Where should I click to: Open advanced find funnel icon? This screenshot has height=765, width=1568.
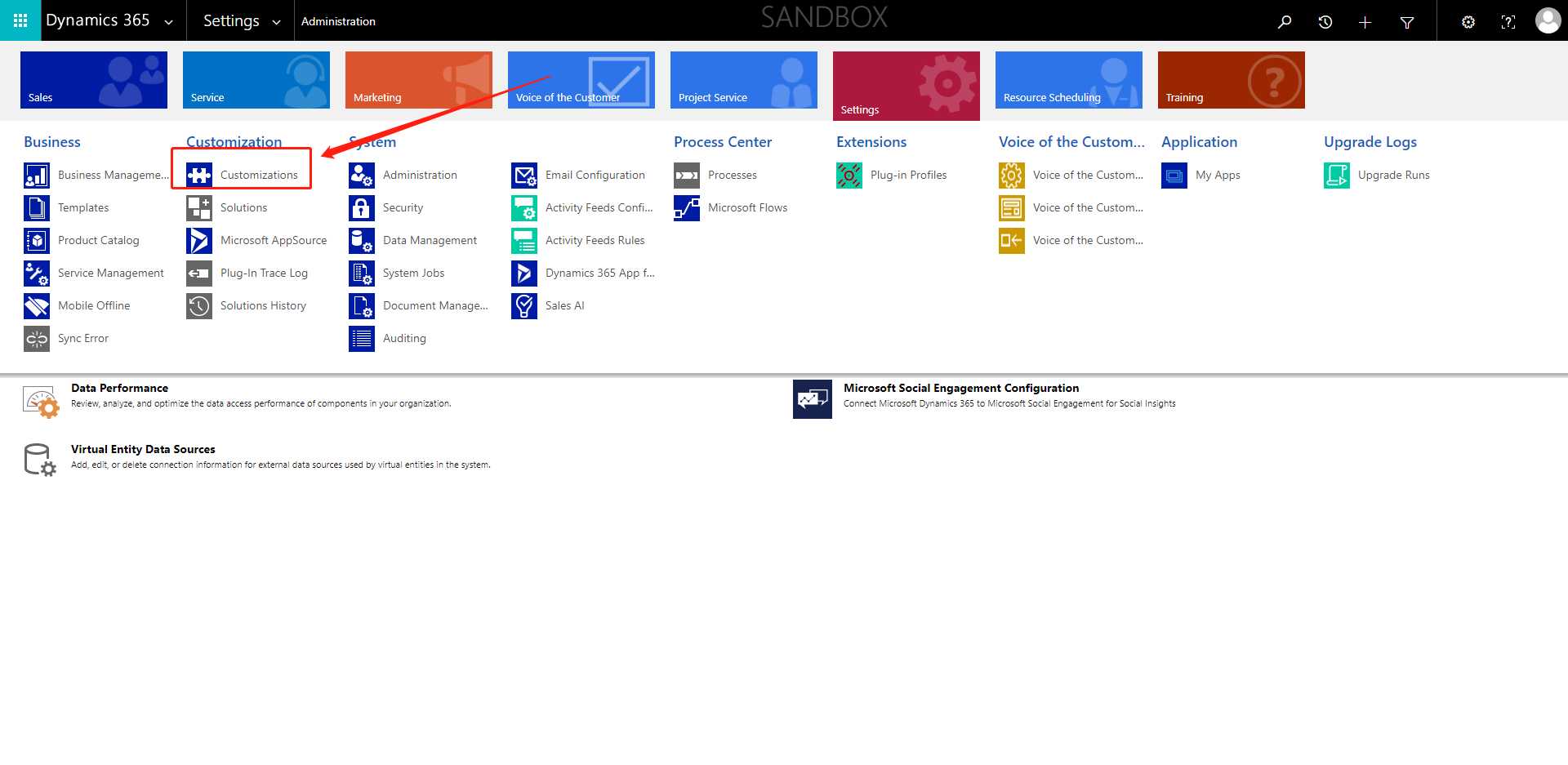1407,22
